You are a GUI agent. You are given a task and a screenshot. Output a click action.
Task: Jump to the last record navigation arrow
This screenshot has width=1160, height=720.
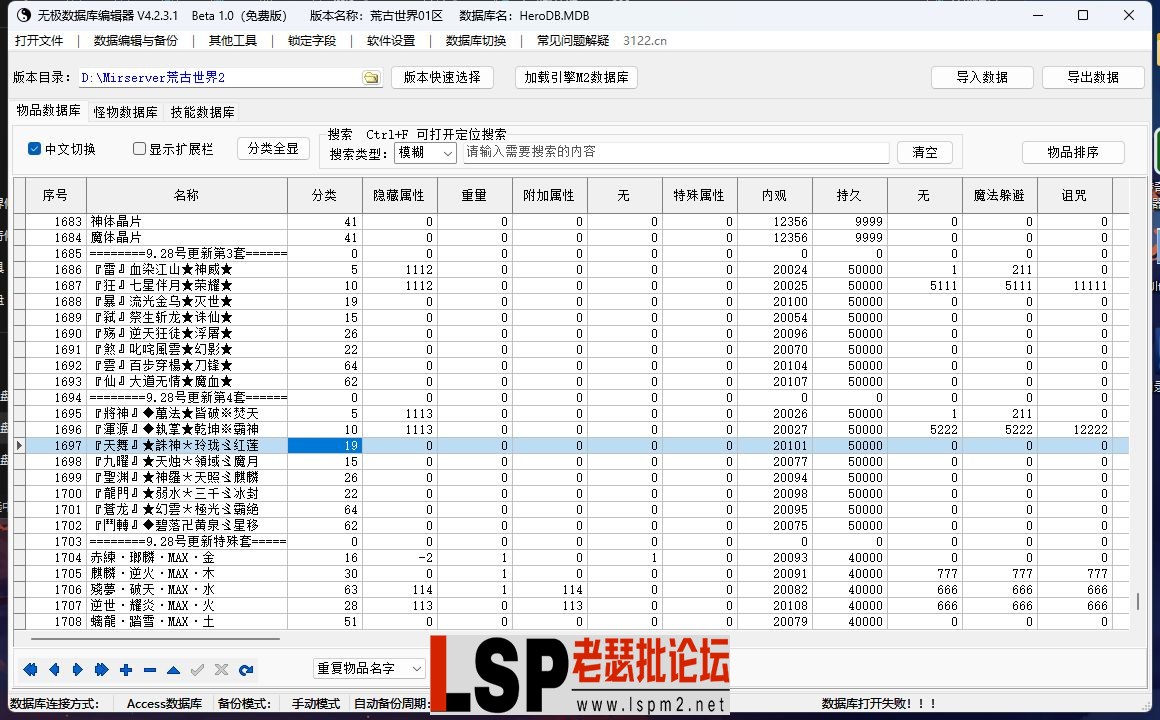coord(100,670)
